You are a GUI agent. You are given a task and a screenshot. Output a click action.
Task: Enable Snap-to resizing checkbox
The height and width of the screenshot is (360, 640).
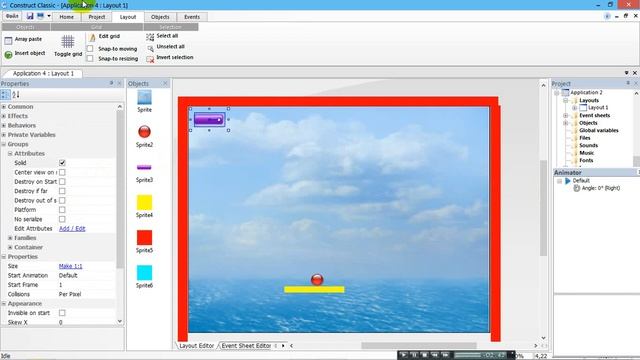click(90, 58)
